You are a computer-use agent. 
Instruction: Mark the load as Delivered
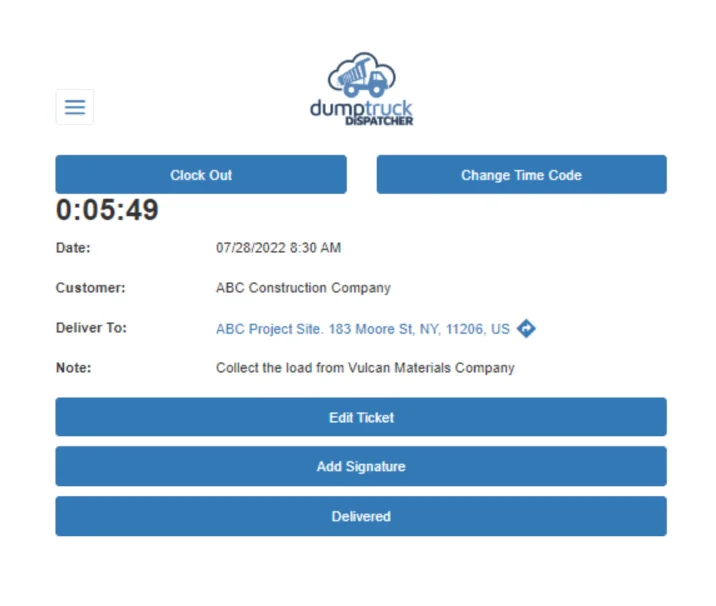(x=361, y=516)
